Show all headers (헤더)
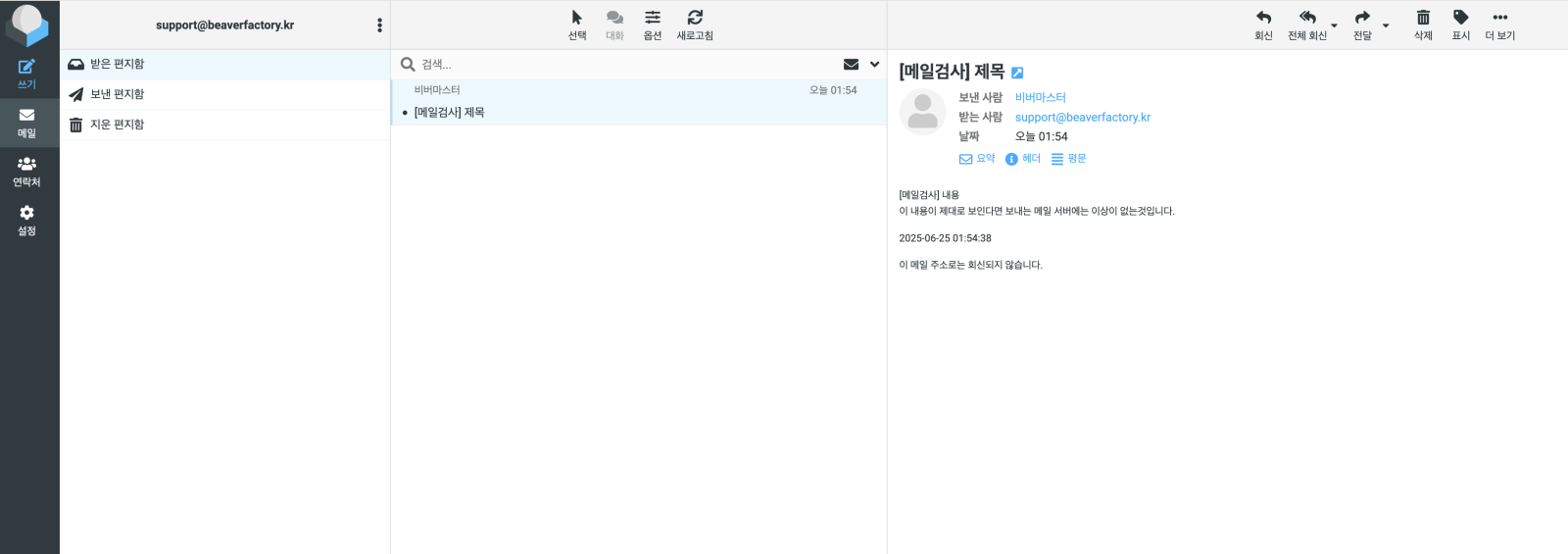 click(x=1023, y=159)
